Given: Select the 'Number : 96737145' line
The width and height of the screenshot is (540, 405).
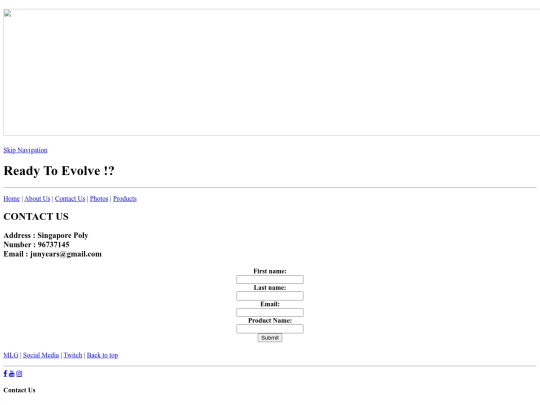Looking at the screenshot, I should coord(37,245).
